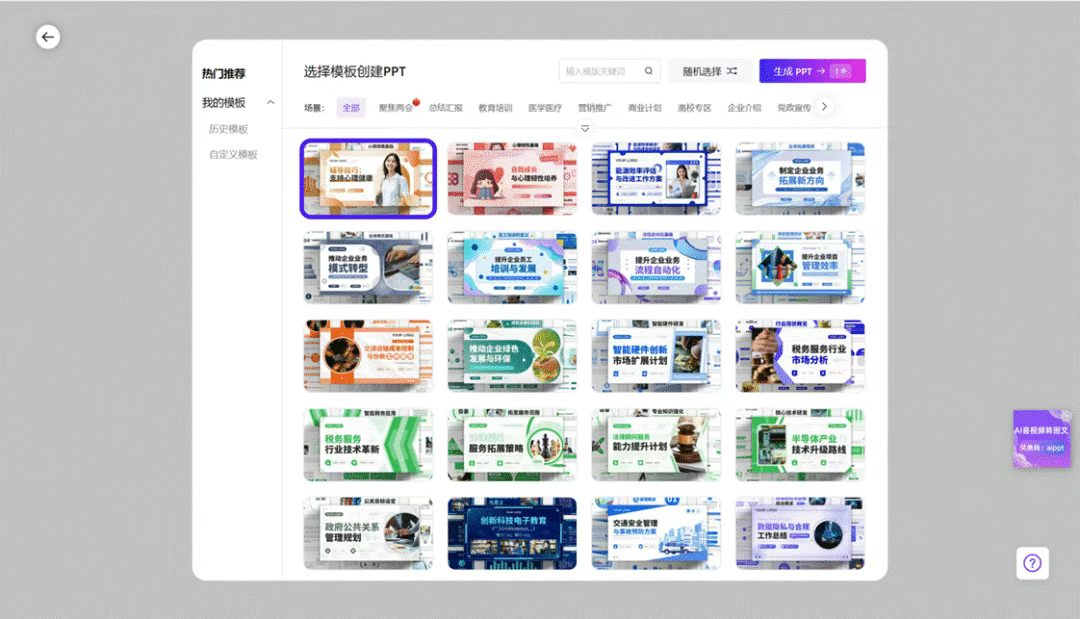Click the shuffle icon beside 随机选择
The image size is (1080, 619).
click(x=731, y=70)
